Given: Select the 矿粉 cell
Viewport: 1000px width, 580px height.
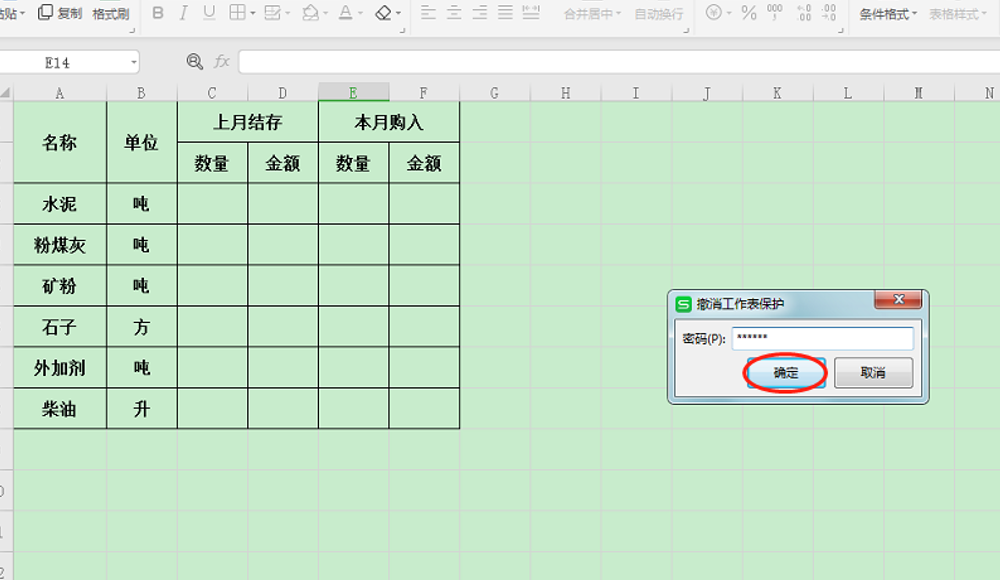Looking at the screenshot, I should point(60,285).
